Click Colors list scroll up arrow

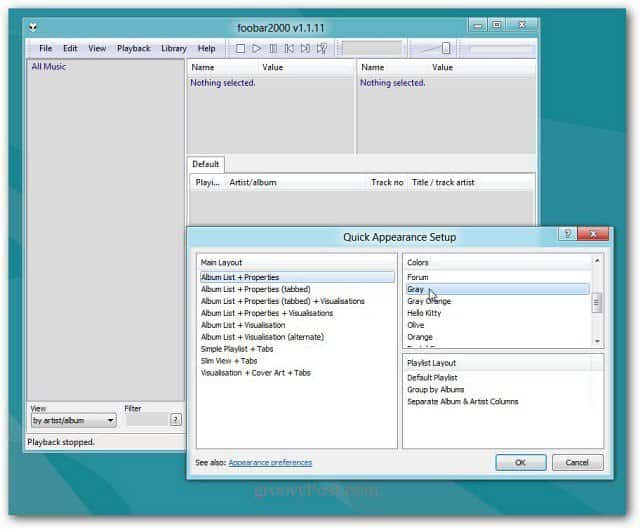coord(597,260)
